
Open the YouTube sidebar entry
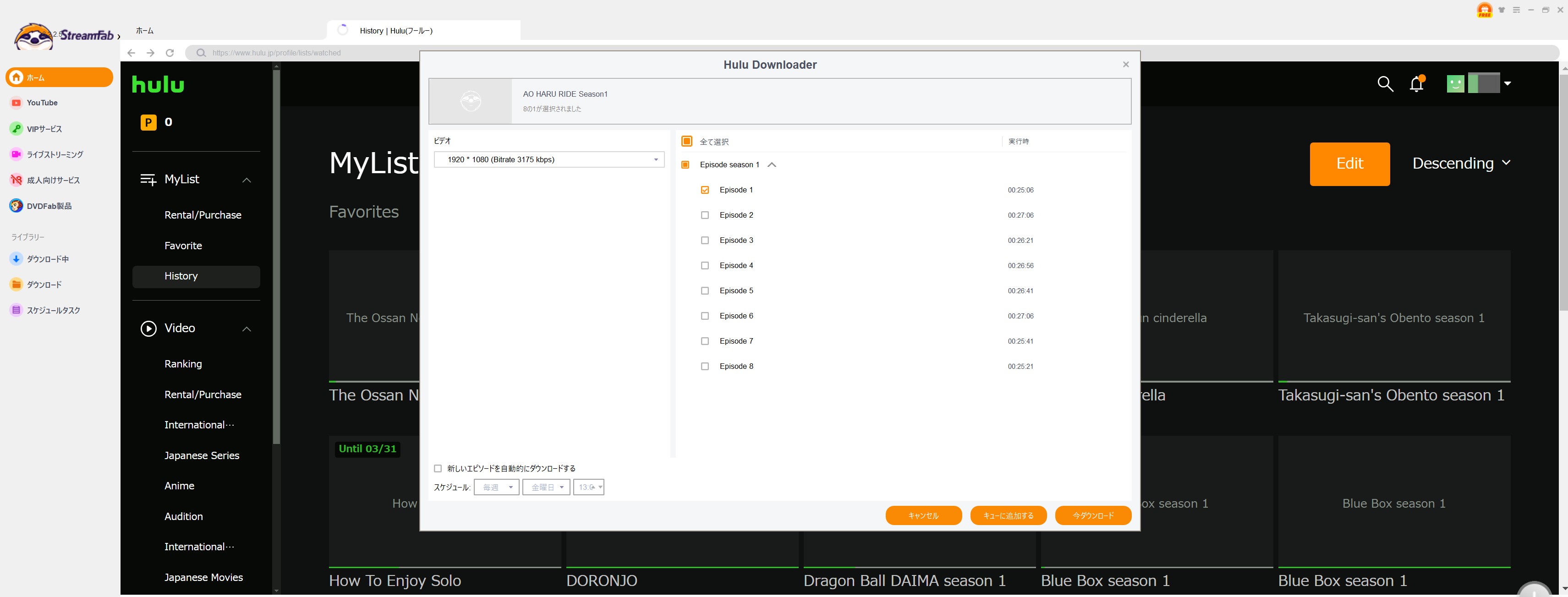click(41, 103)
